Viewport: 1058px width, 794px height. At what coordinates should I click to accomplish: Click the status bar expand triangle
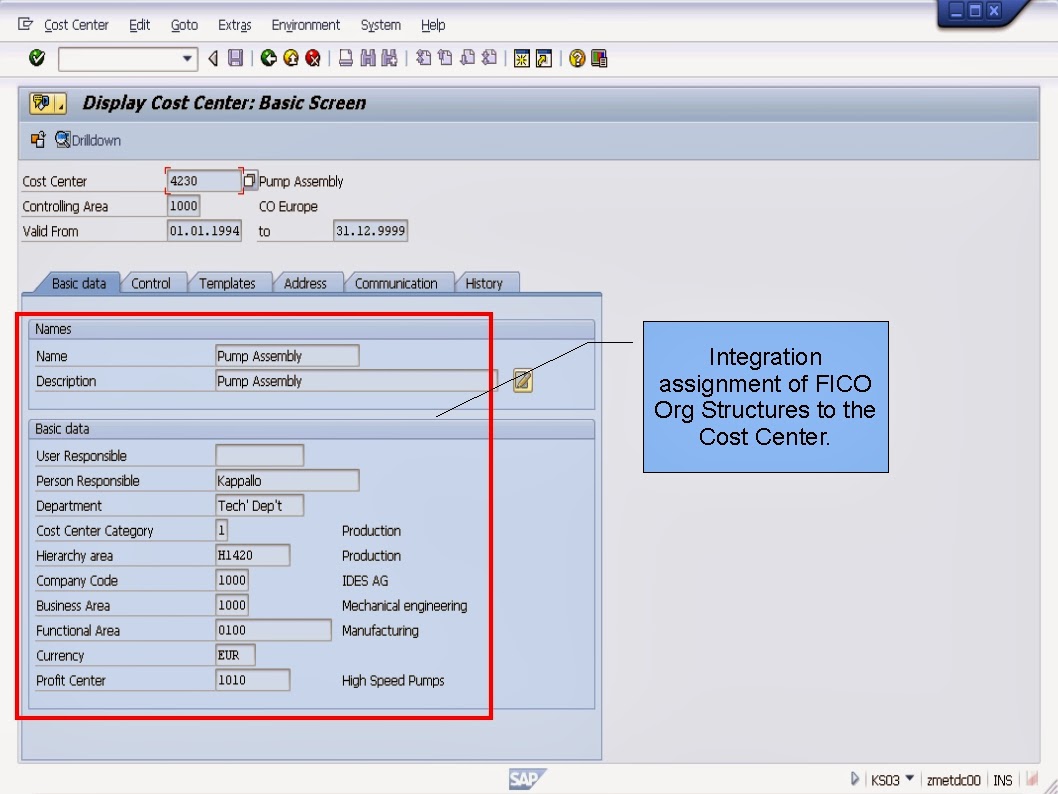tap(854, 779)
